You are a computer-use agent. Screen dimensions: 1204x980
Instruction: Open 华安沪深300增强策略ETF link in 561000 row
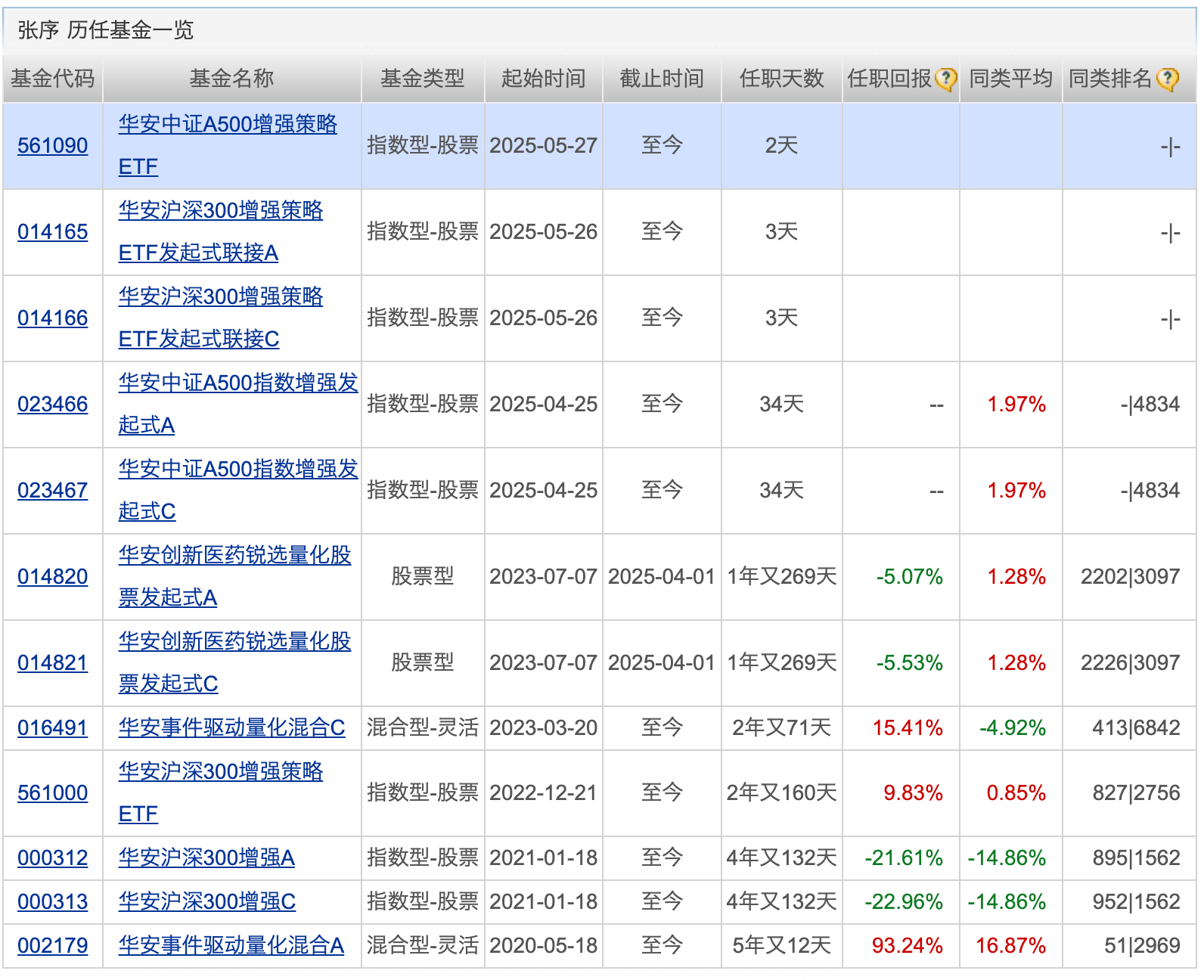click(x=221, y=793)
